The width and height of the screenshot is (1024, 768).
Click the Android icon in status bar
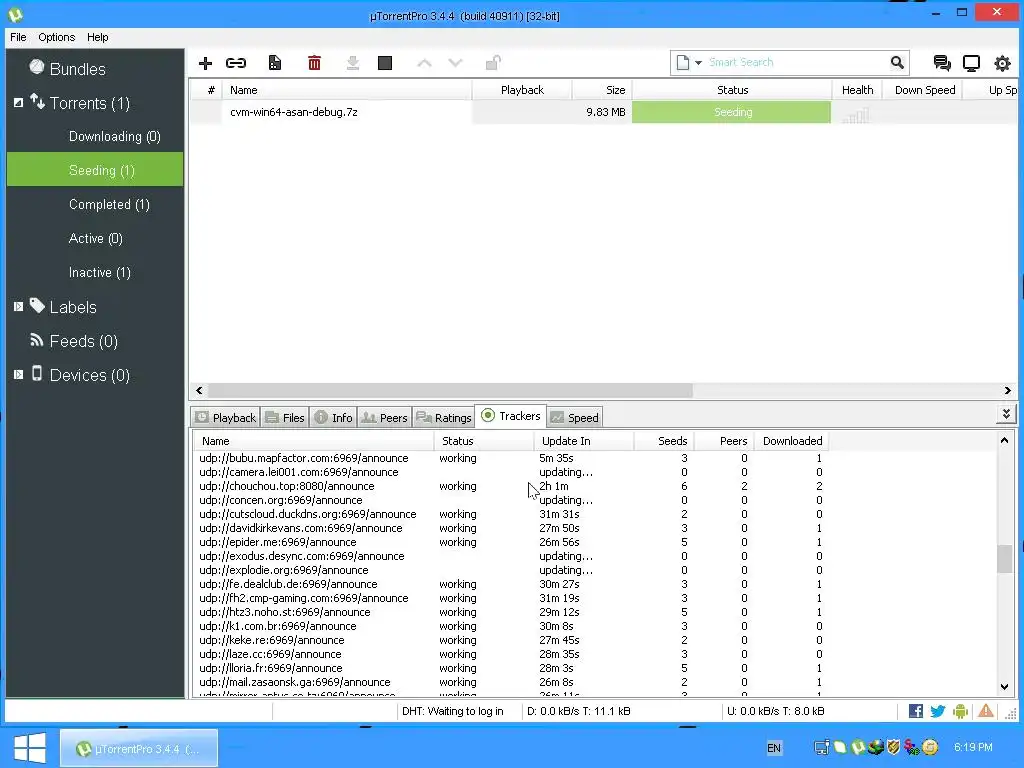click(x=960, y=711)
